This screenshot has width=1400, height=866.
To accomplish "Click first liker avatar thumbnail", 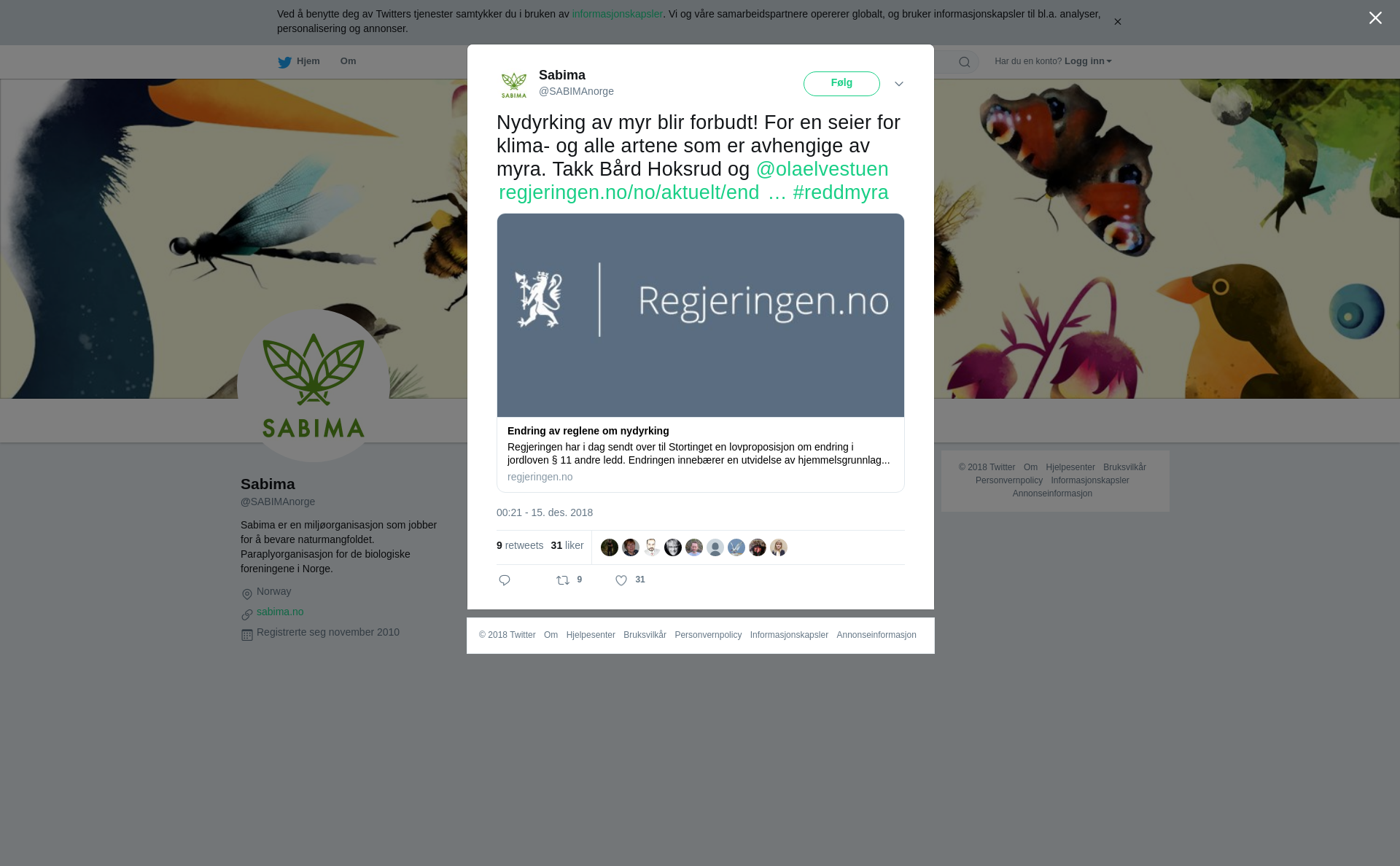I will pos(610,547).
